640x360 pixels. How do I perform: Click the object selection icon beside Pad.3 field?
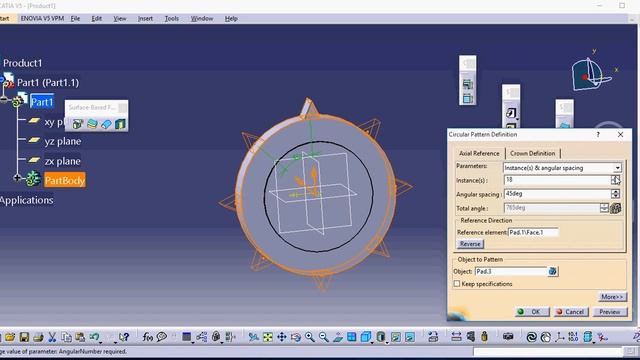pyautogui.click(x=553, y=271)
